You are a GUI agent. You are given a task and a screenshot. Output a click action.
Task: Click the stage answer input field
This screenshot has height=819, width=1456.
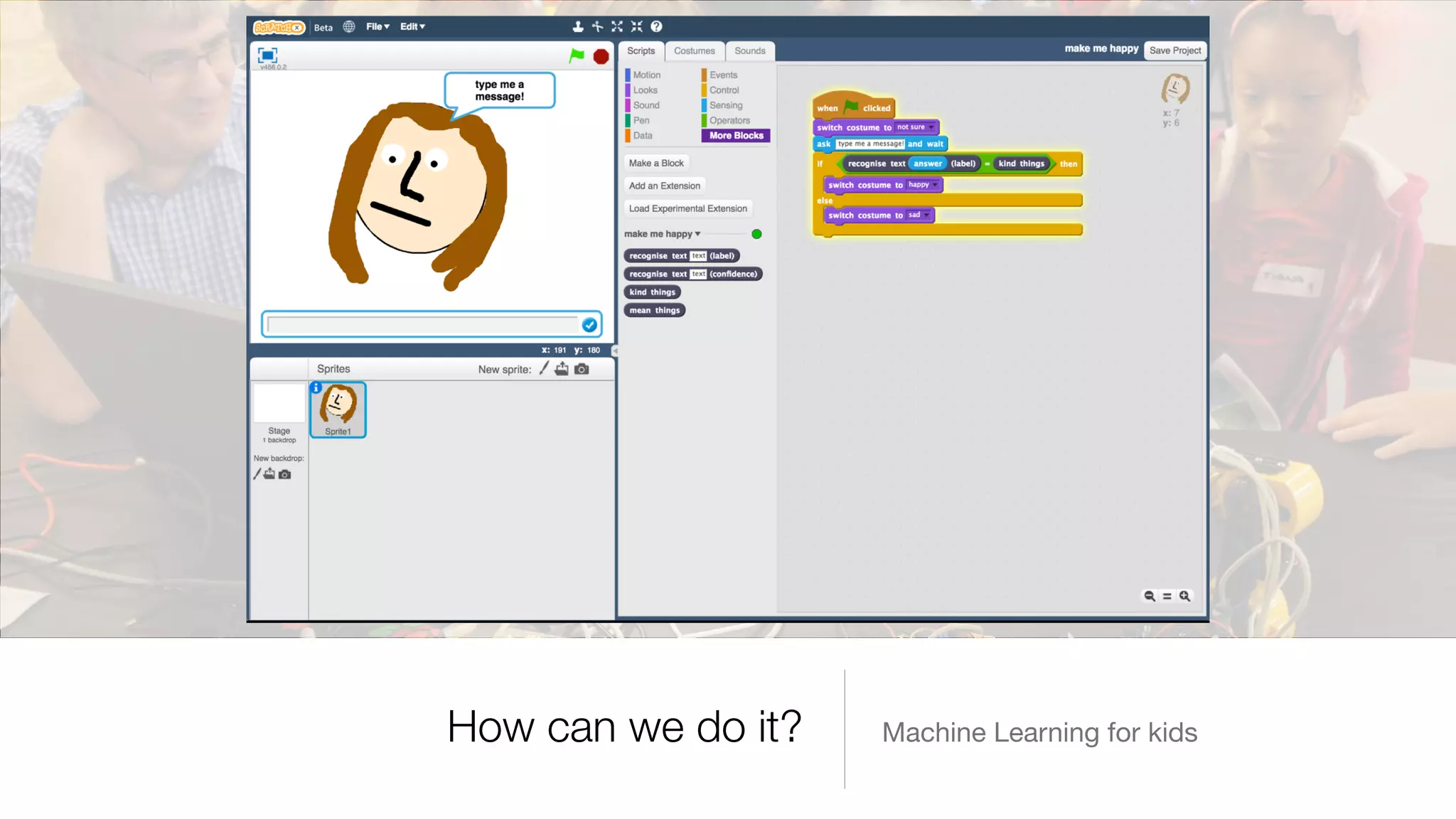[424, 325]
